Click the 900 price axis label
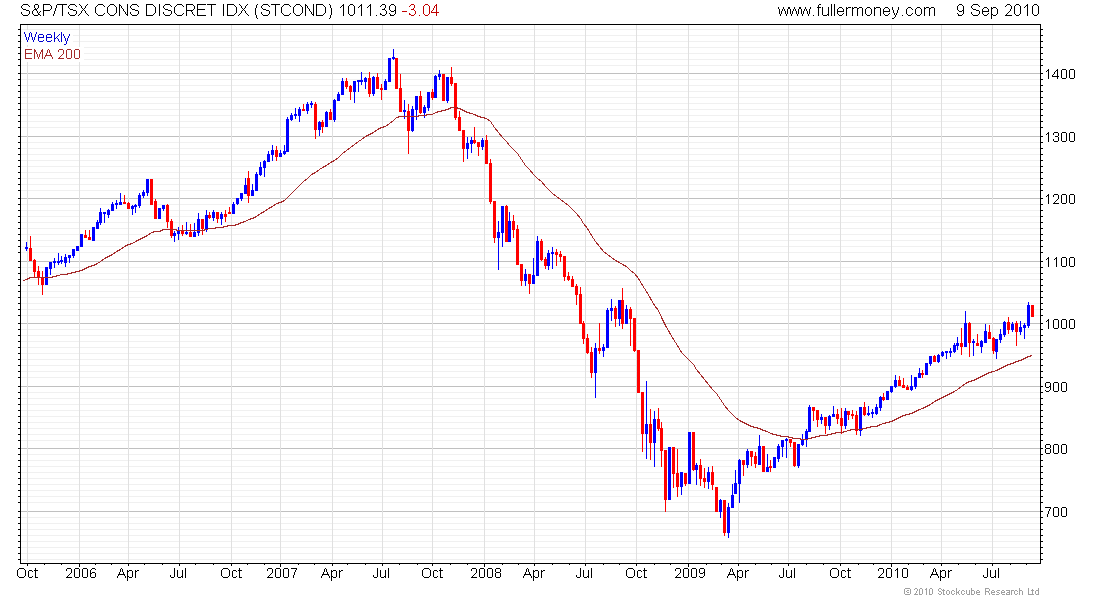 1056,387
